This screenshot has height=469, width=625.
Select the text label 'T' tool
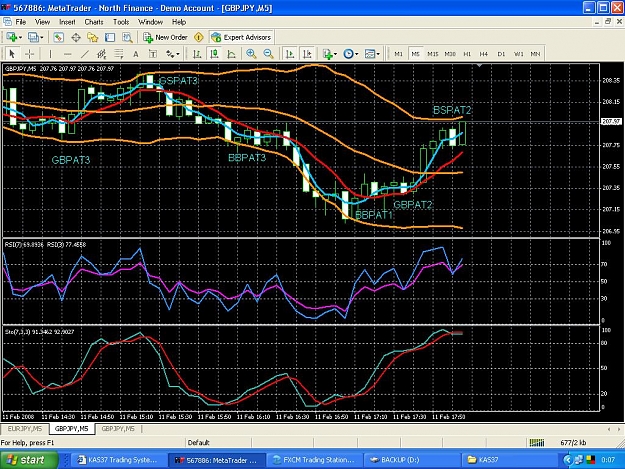pos(153,54)
